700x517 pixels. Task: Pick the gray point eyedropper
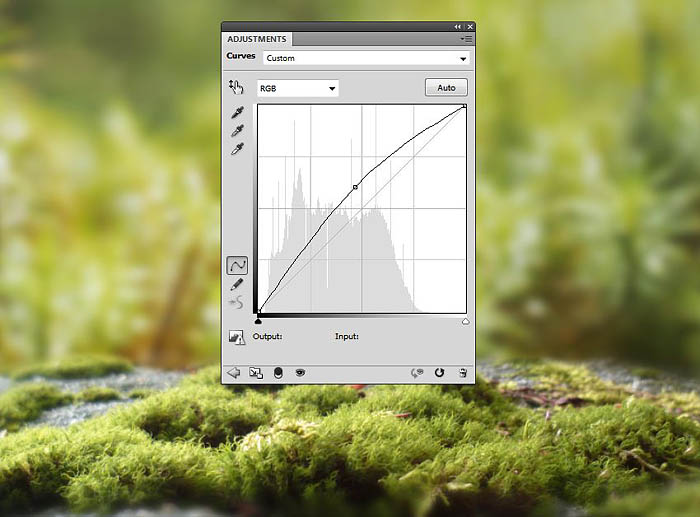(x=237, y=131)
